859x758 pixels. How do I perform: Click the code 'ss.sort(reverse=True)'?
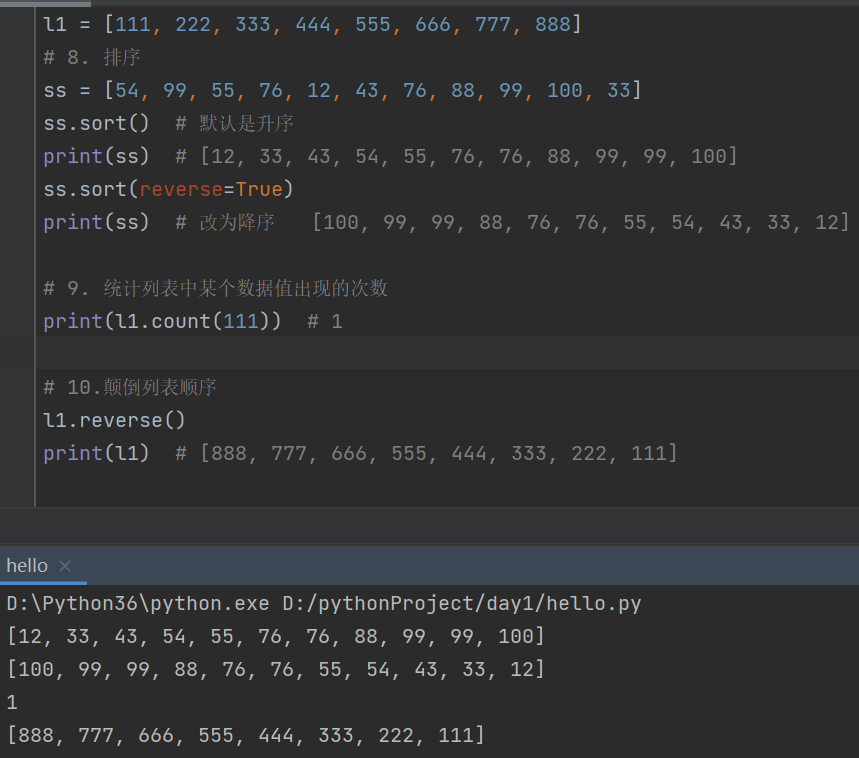[168, 190]
